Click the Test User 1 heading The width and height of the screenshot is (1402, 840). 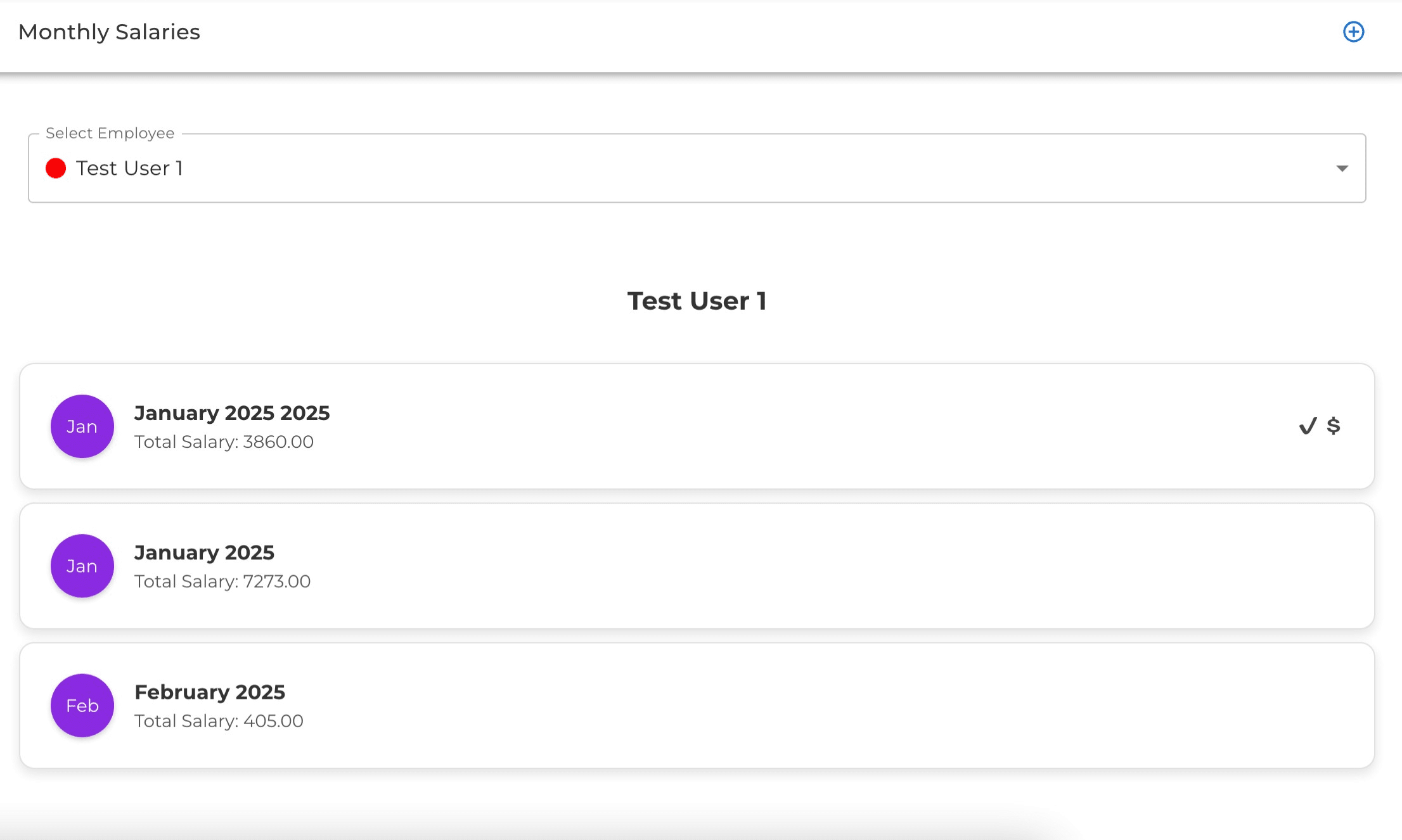click(697, 301)
